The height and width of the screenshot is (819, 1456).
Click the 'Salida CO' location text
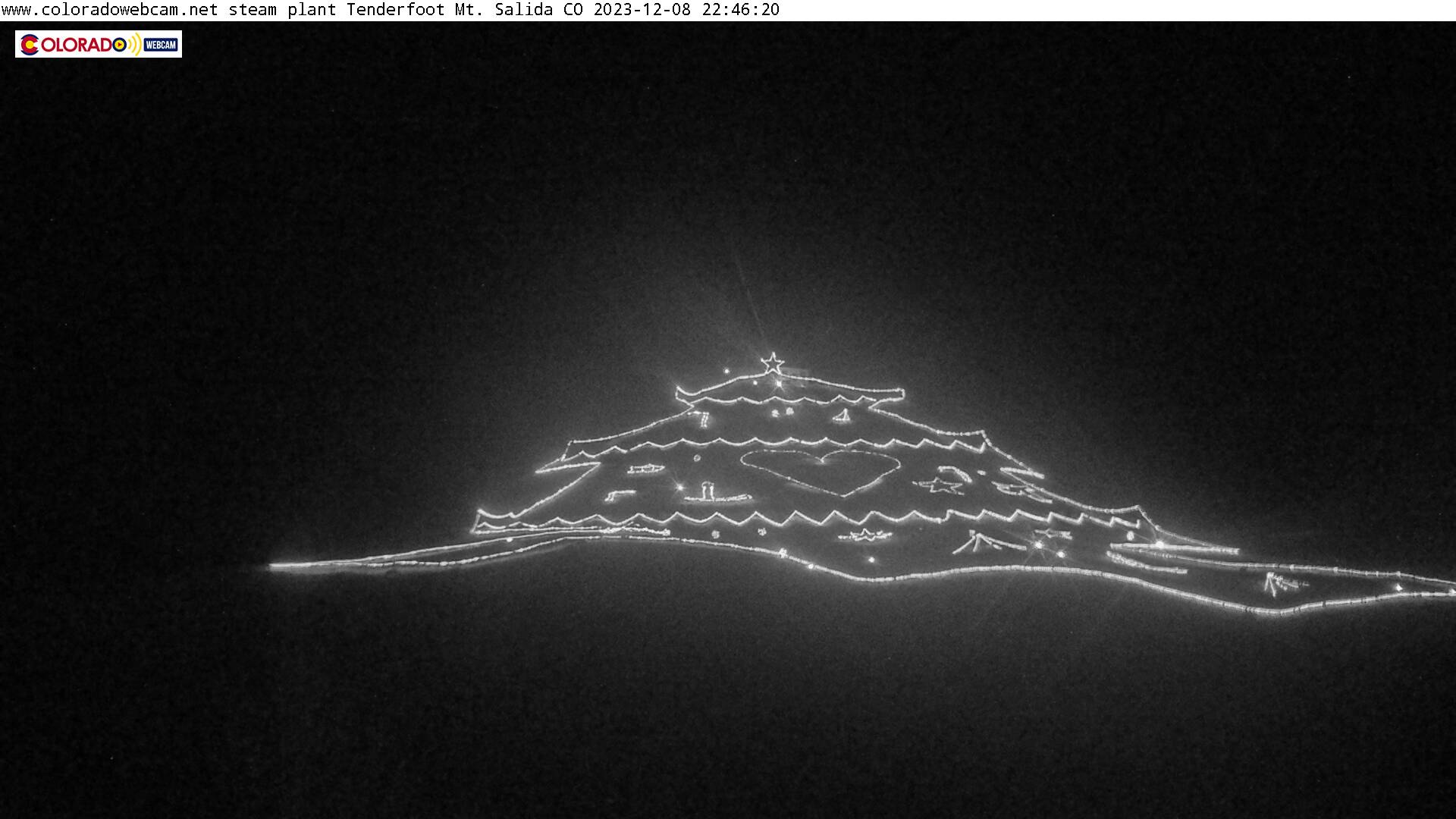coord(538,10)
